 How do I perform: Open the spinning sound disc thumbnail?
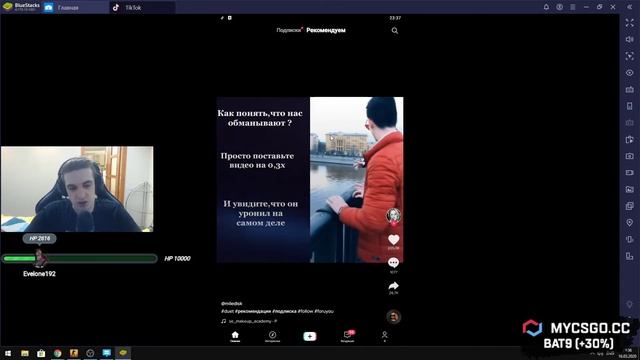pyautogui.click(x=393, y=317)
